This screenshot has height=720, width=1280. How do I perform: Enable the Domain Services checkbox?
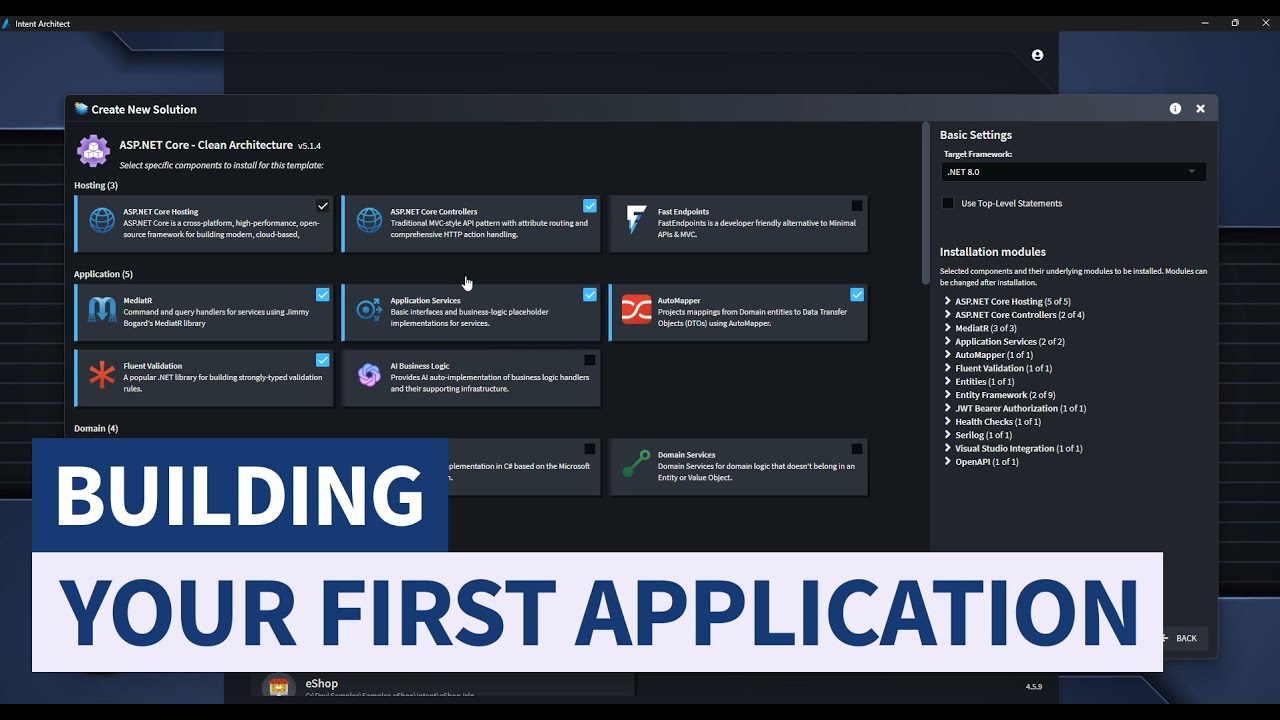[857, 449]
